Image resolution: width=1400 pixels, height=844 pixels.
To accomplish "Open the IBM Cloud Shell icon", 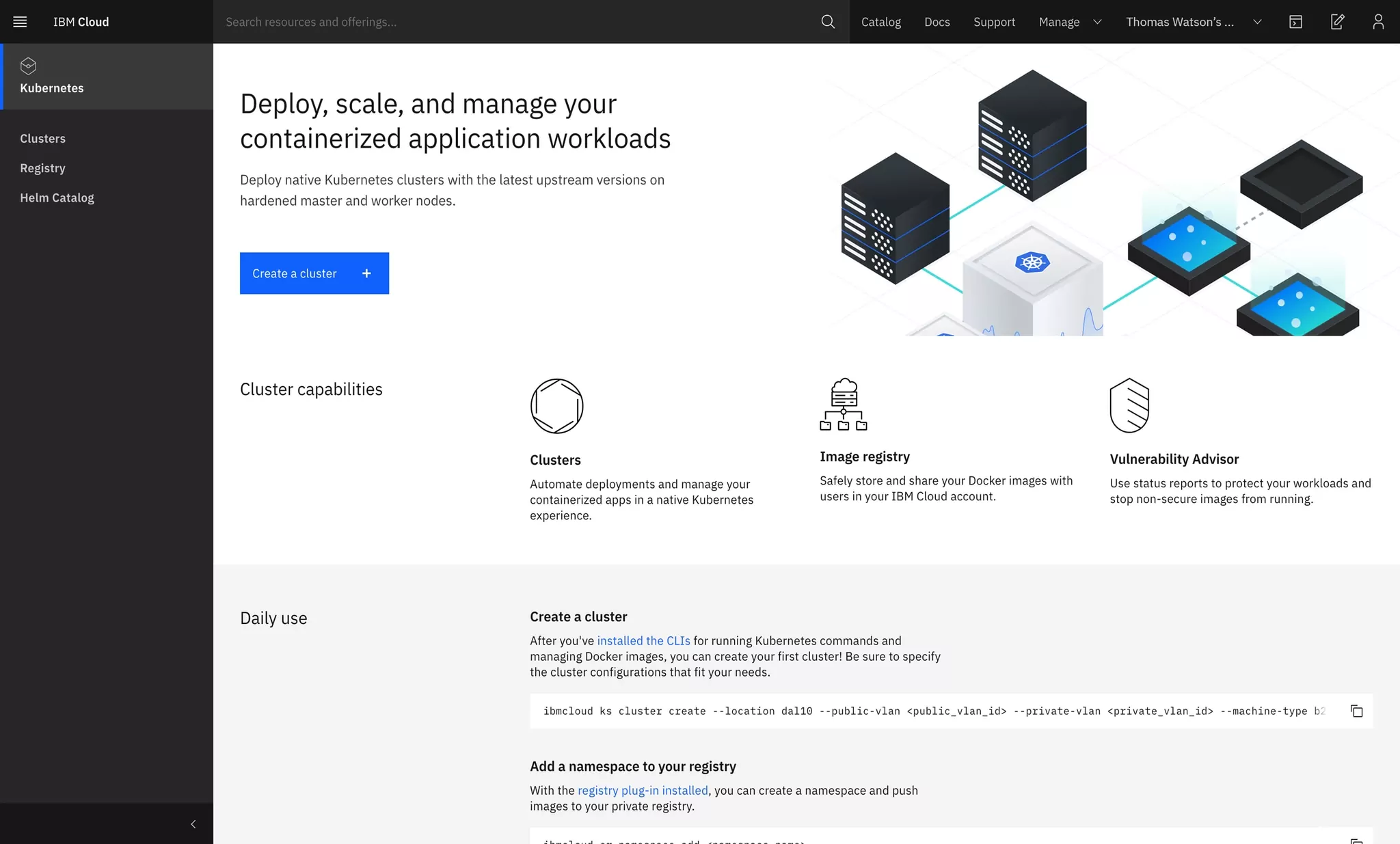I will 1295,22.
